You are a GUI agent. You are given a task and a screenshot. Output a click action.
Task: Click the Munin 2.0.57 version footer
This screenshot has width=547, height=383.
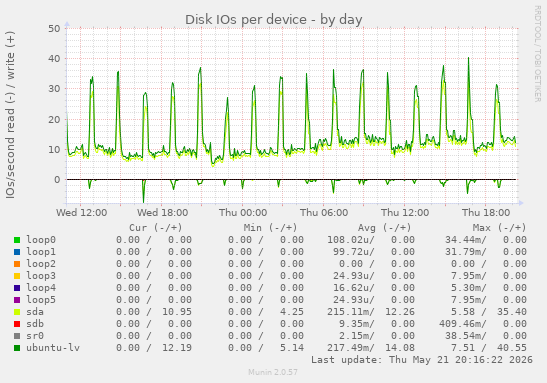(x=273, y=372)
